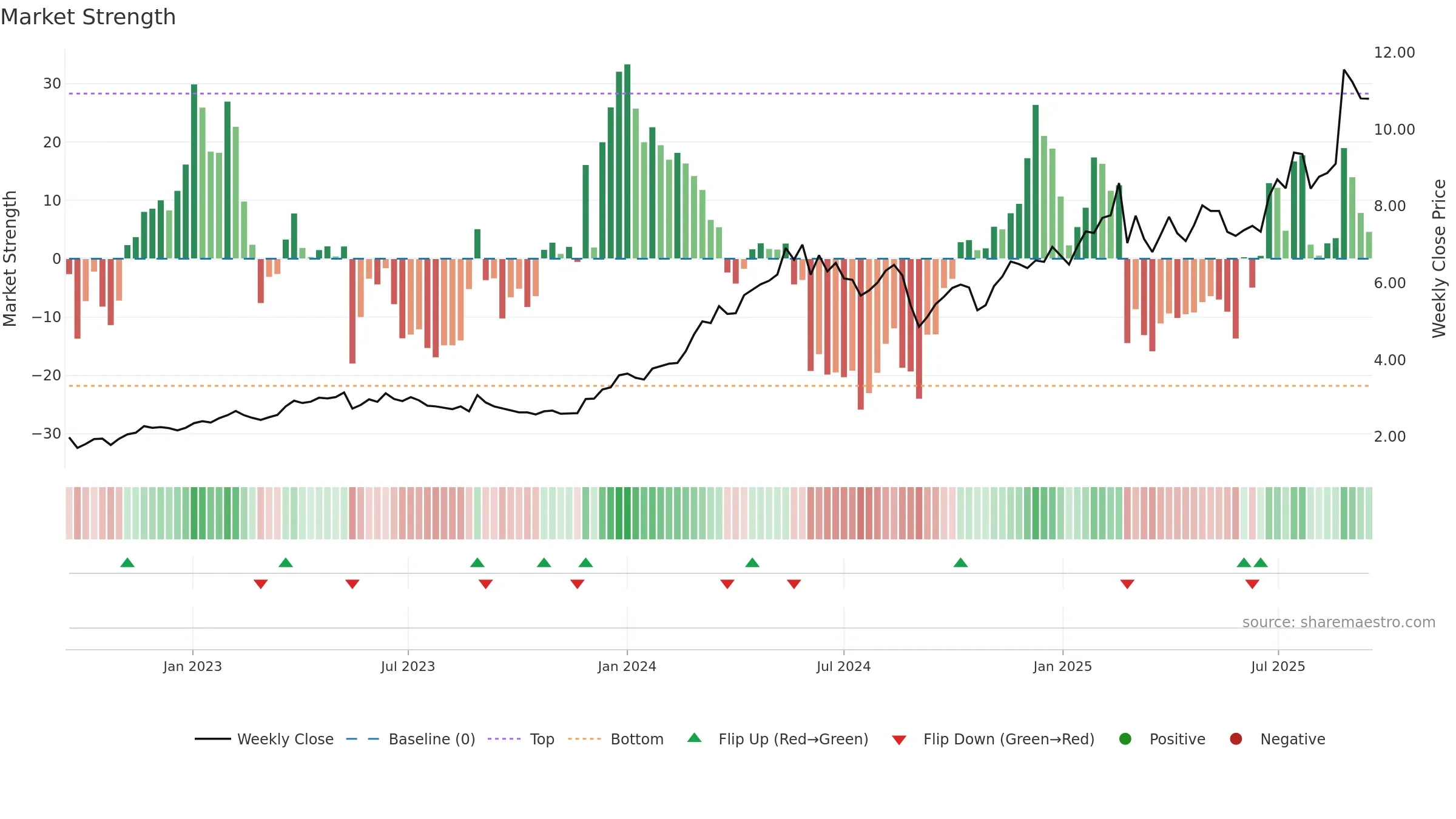Screen dimensions: 1456x819
Task: Click the Jul 2024 axis label
Action: coord(843,666)
